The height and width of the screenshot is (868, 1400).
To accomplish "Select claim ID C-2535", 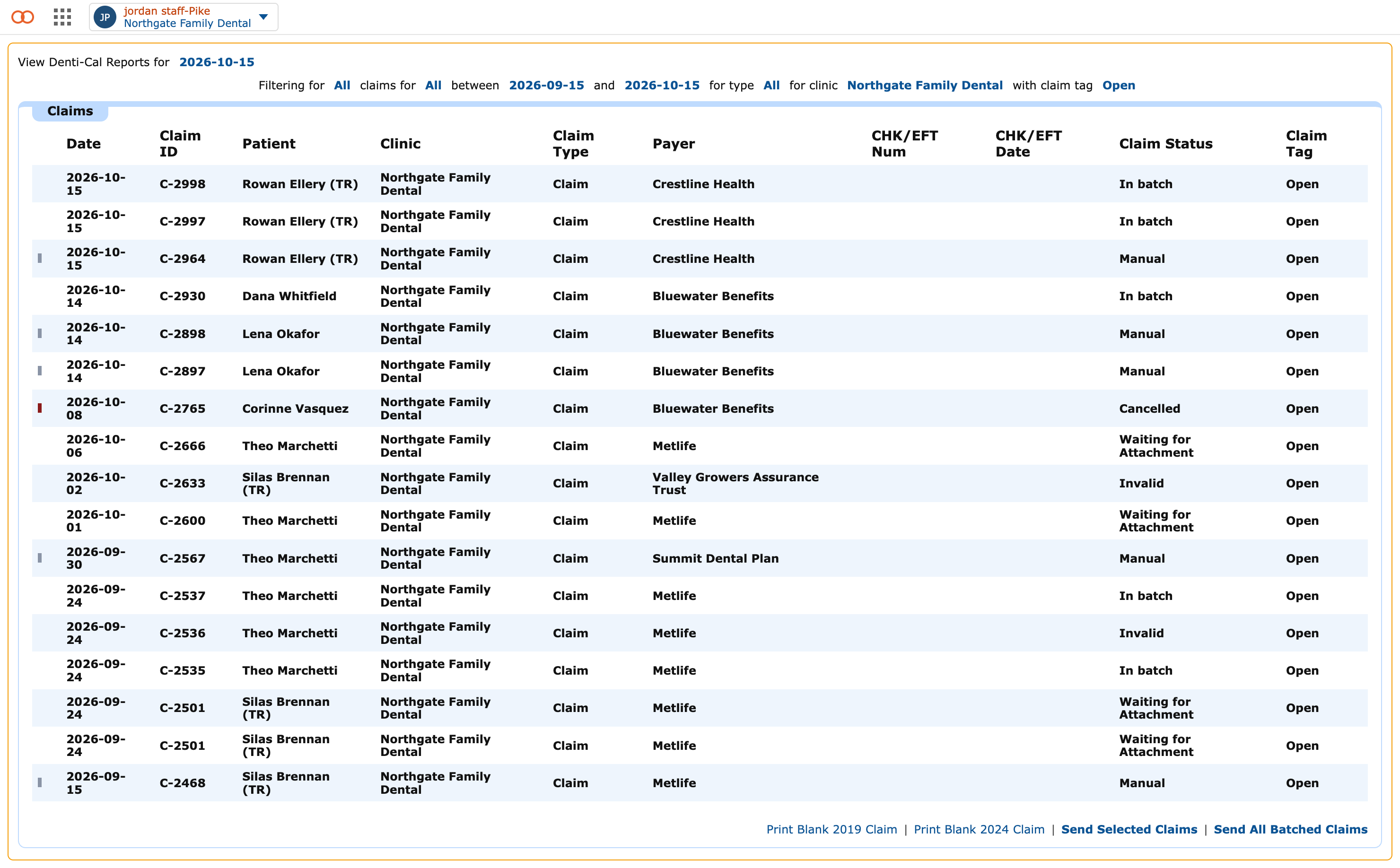I will tap(182, 670).
